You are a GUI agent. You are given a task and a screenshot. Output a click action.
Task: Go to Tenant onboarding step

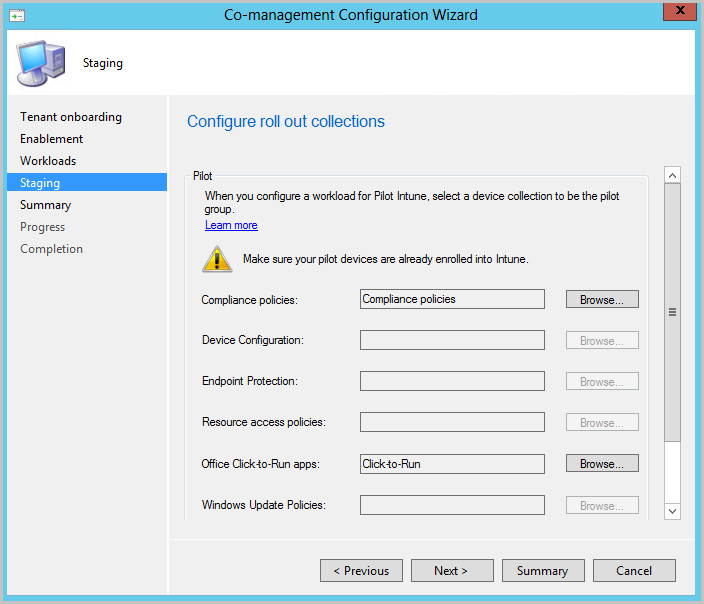click(x=71, y=117)
